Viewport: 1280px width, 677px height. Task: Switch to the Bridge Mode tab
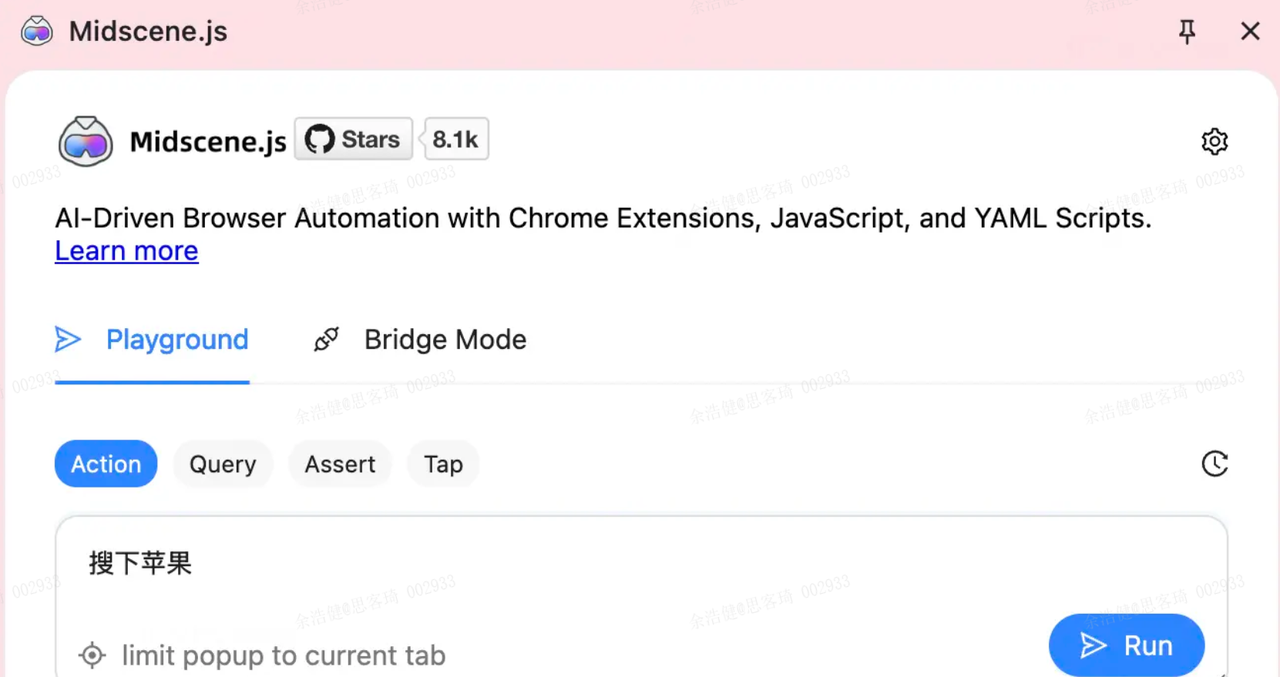tap(445, 340)
